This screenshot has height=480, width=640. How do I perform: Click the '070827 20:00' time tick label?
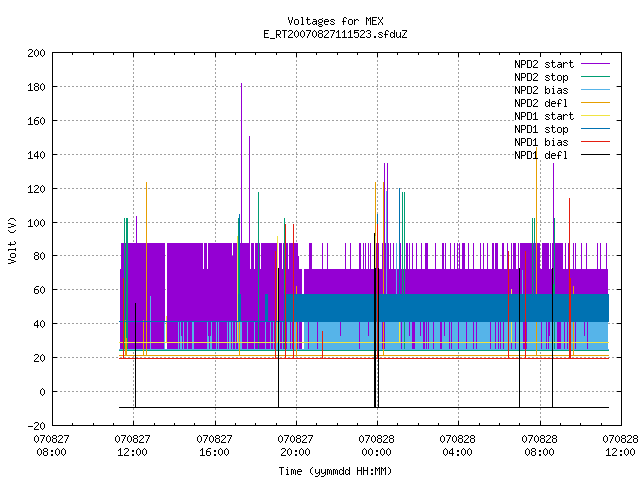(x=296, y=446)
